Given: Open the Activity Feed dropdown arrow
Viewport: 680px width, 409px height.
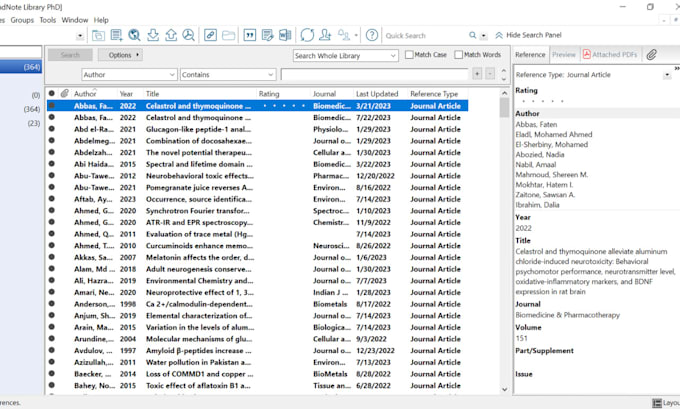Looking at the screenshot, I should tap(356, 36).
